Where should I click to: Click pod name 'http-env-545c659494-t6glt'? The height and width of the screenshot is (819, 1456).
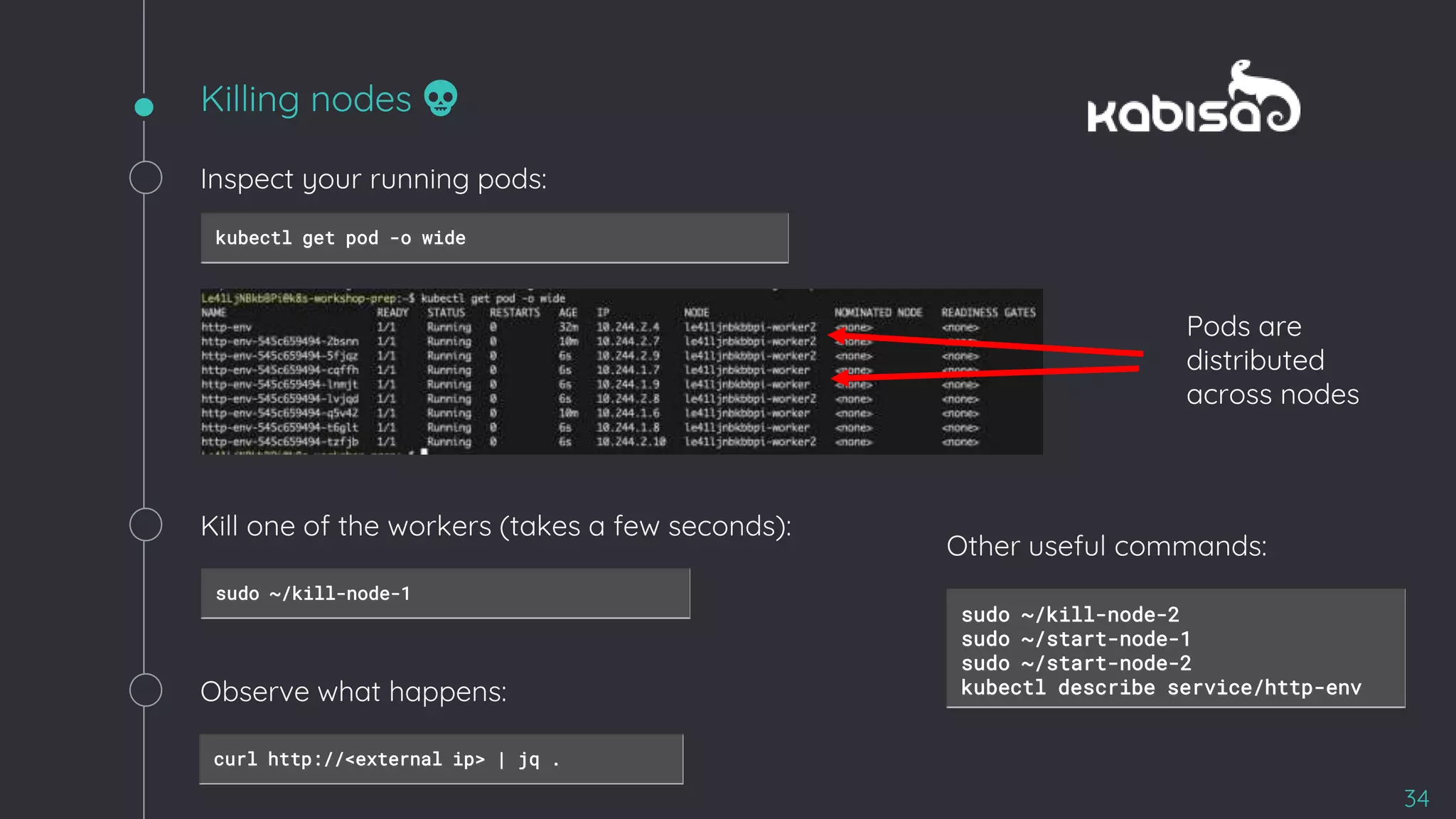[279, 427]
